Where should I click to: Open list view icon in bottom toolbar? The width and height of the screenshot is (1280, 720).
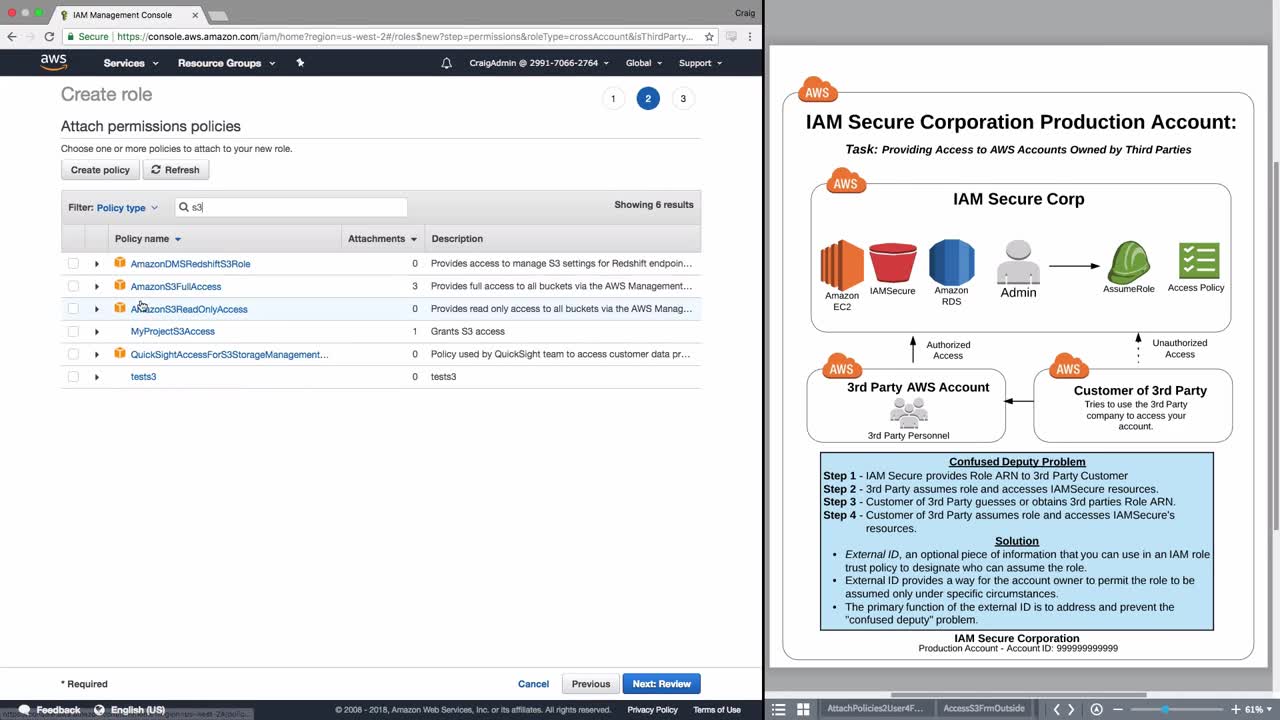click(779, 709)
